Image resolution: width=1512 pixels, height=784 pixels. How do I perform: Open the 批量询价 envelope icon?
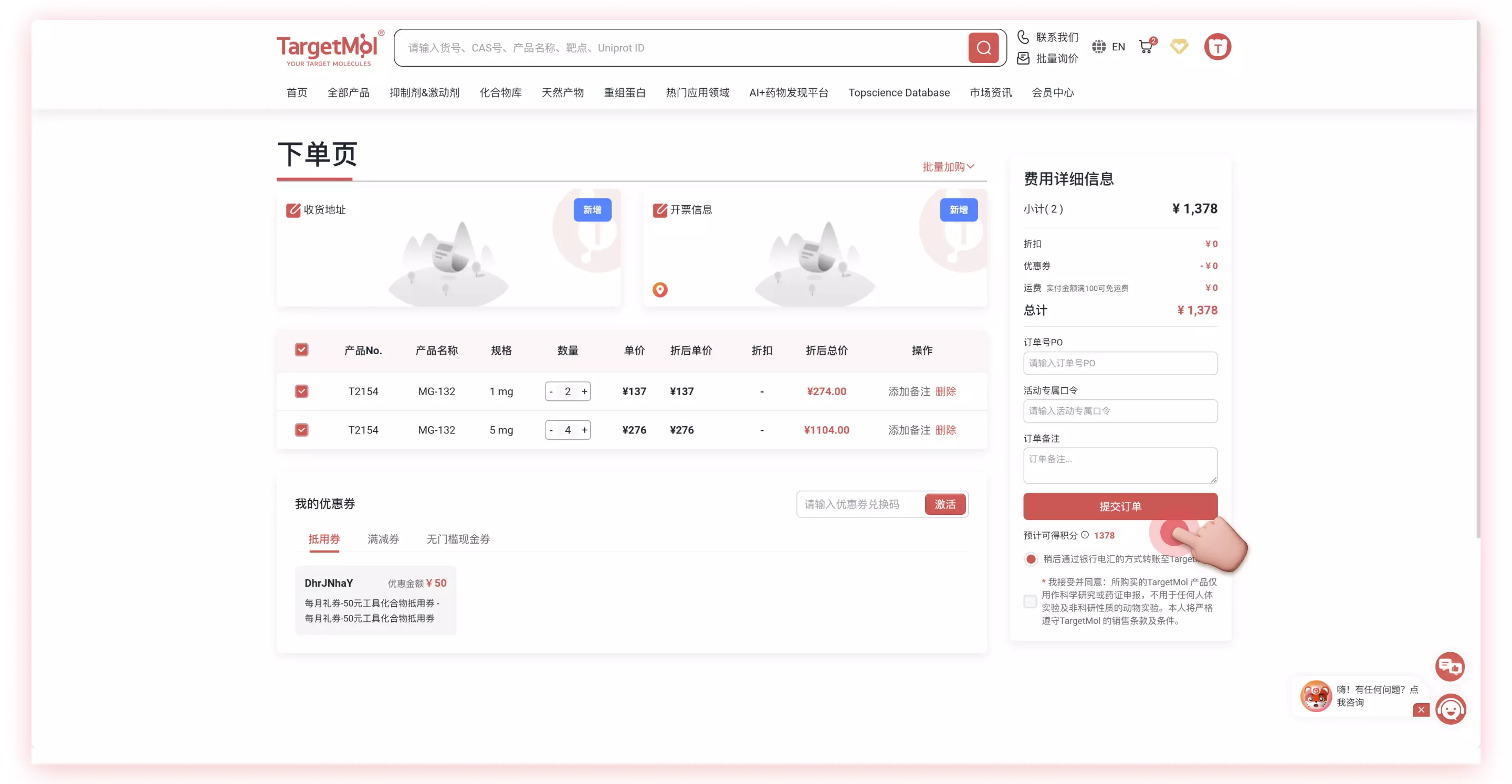(x=1023, y=59)
